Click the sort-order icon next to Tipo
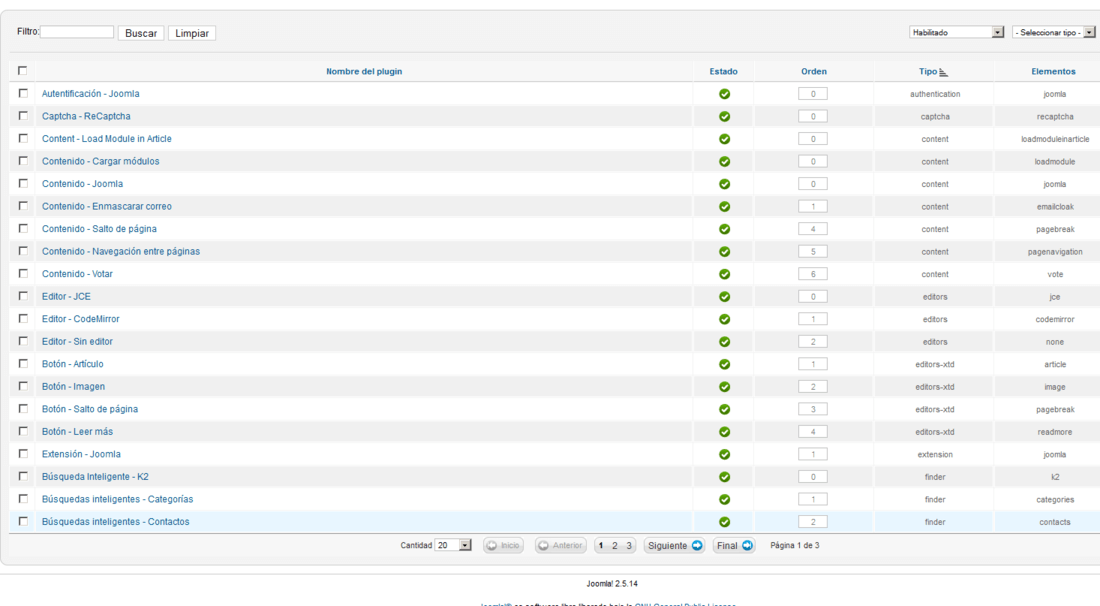1100x606 pixels. click(944, 72)
